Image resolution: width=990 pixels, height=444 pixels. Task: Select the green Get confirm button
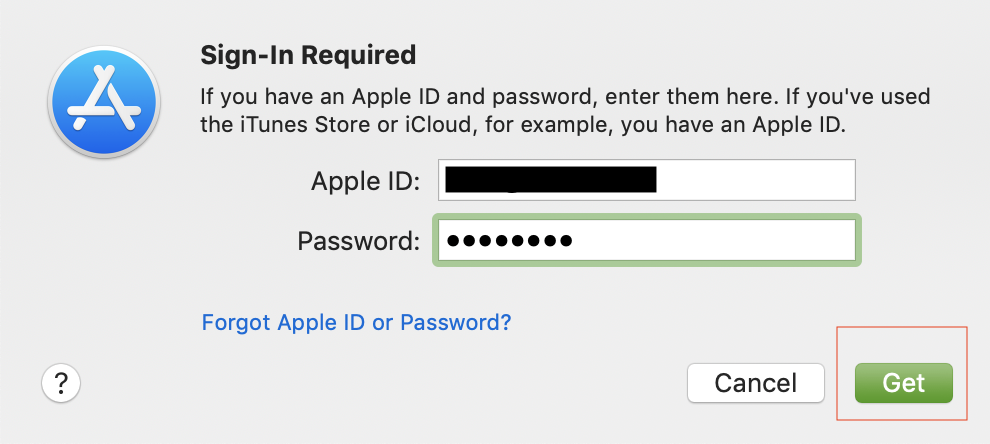[904, 383]
